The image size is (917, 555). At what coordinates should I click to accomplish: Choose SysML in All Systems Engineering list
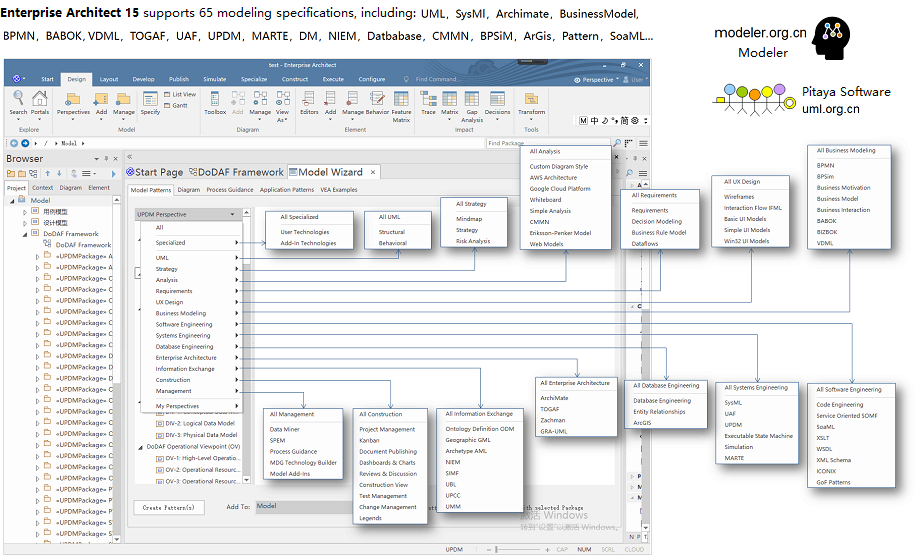[x=733, y=402]
